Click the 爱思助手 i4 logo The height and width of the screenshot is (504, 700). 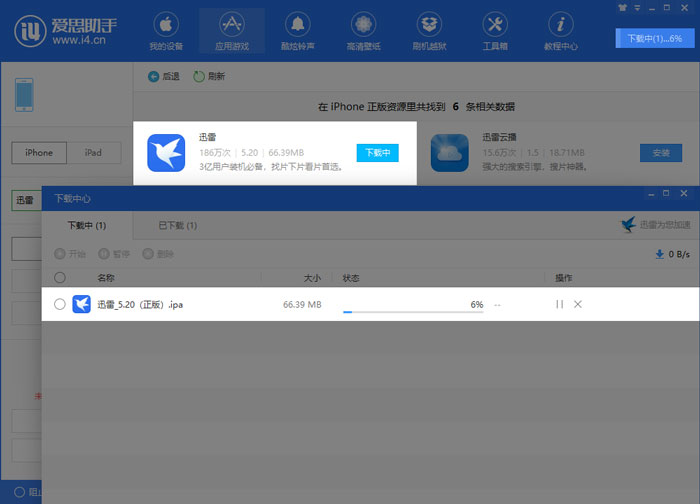click(66, 31)
